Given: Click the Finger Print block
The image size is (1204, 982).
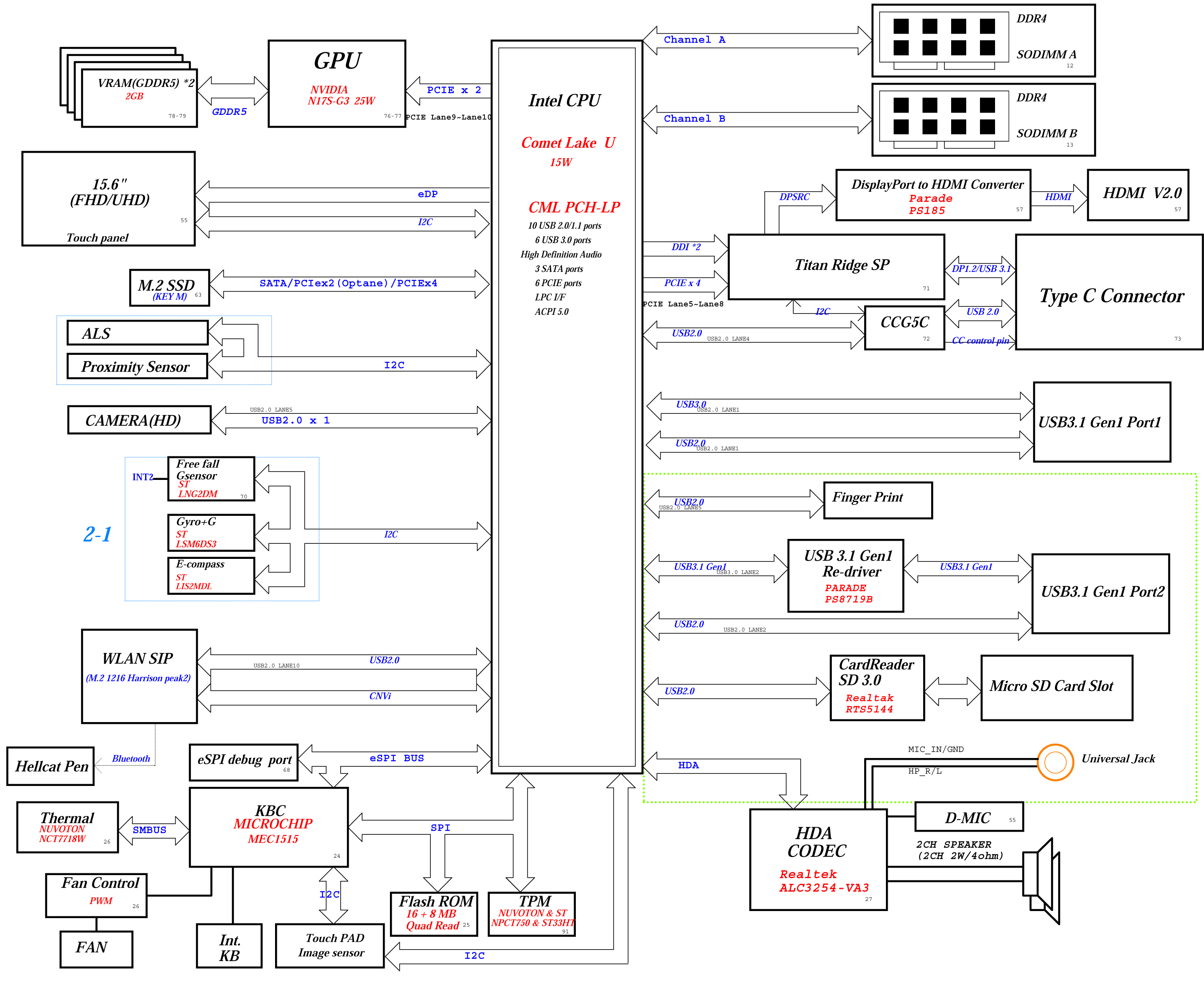Looking at the screenshot, I should [877, 500].
